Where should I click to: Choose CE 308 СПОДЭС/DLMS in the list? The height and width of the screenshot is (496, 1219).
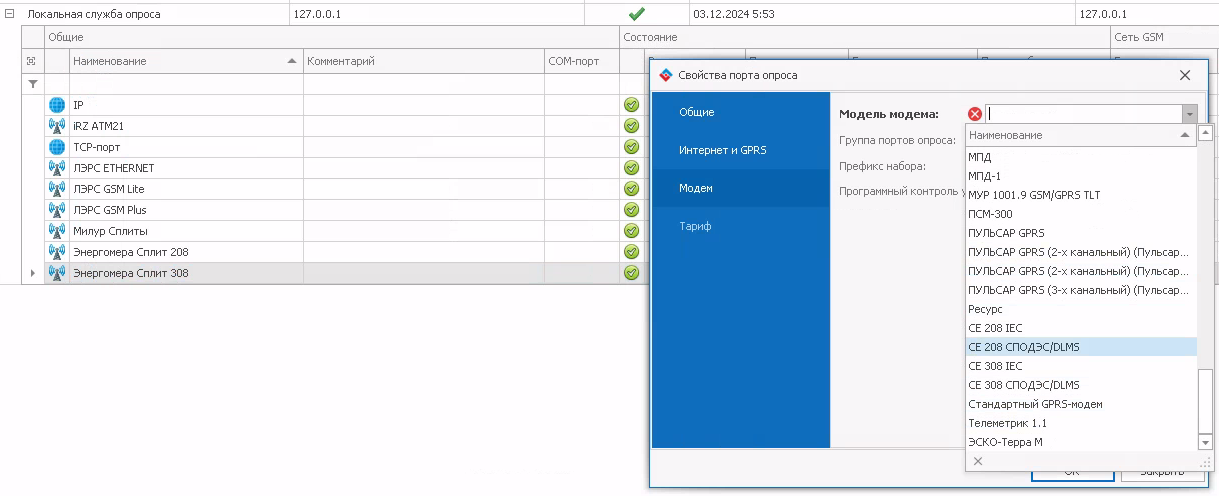(1081, 385)
